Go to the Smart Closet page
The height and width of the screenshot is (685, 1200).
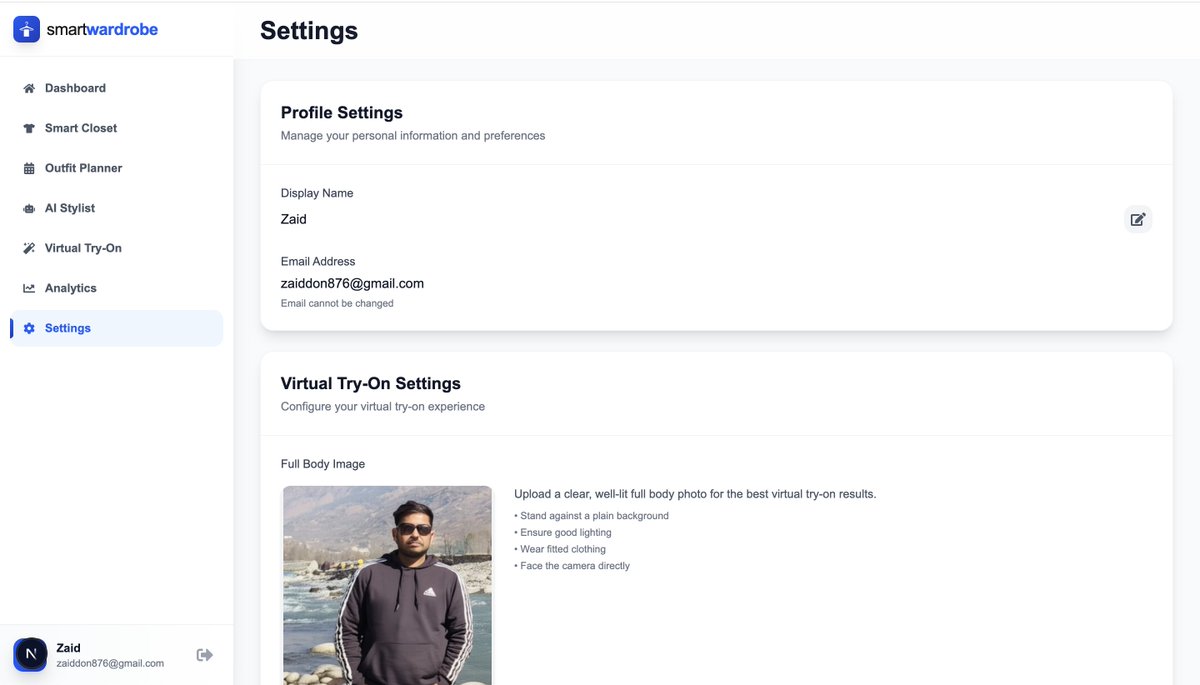(81, 128)
